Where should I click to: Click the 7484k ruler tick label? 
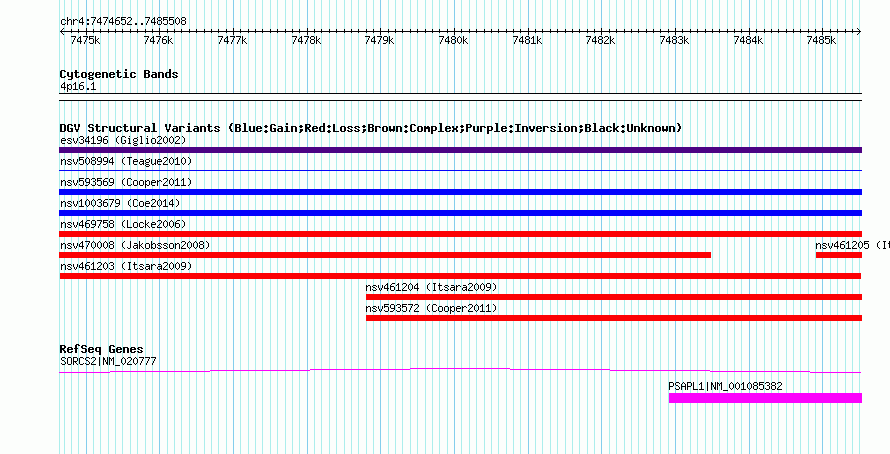pos(748,40)
